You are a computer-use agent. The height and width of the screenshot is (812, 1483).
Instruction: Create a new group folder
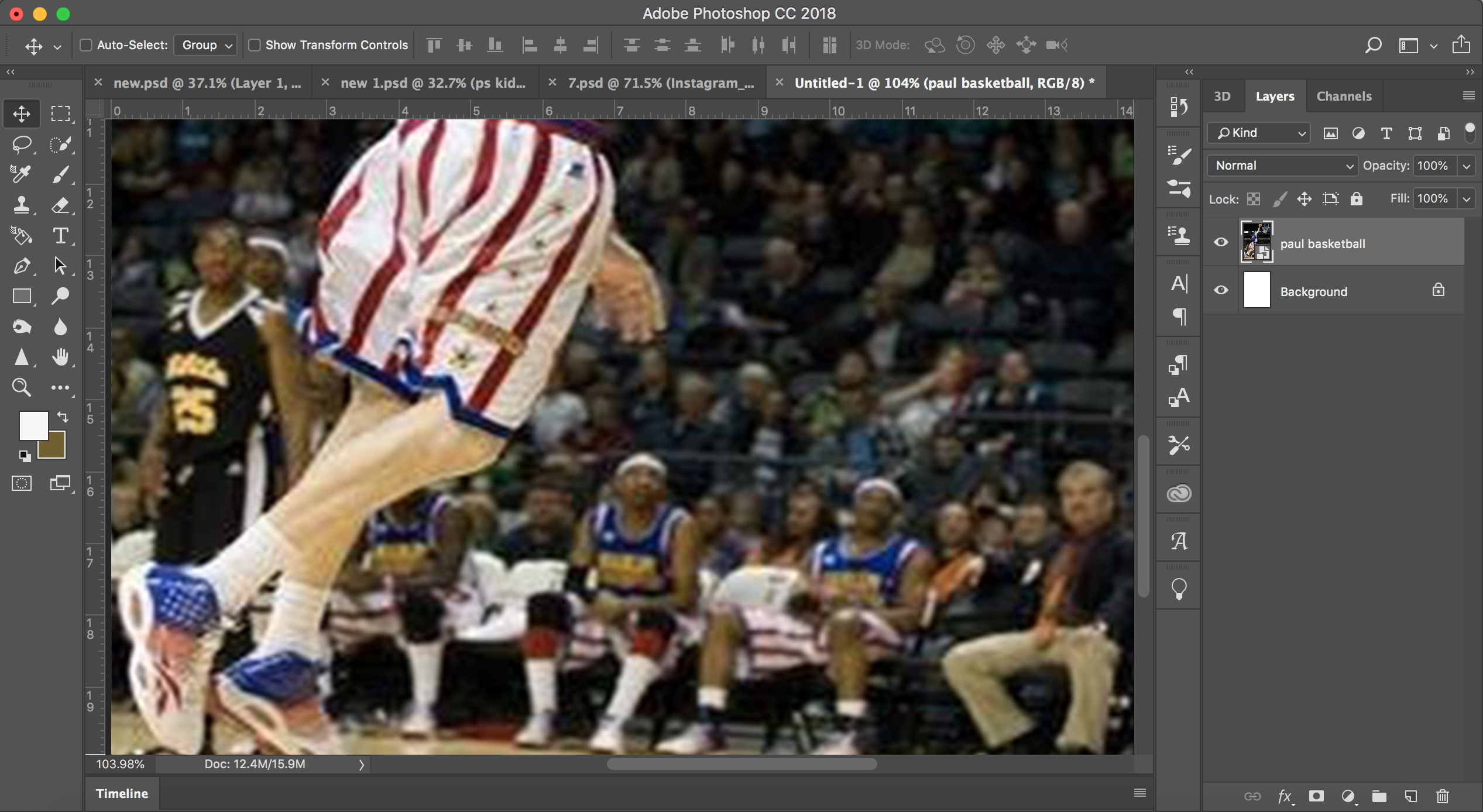click(x=1379, y=796)
